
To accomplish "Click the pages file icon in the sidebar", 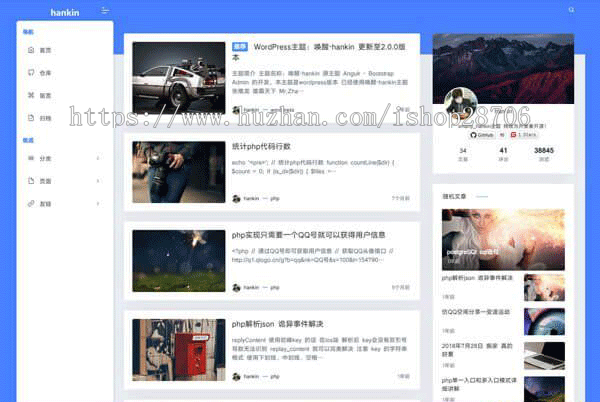I will pyautogui.click(x=31, y=181).
